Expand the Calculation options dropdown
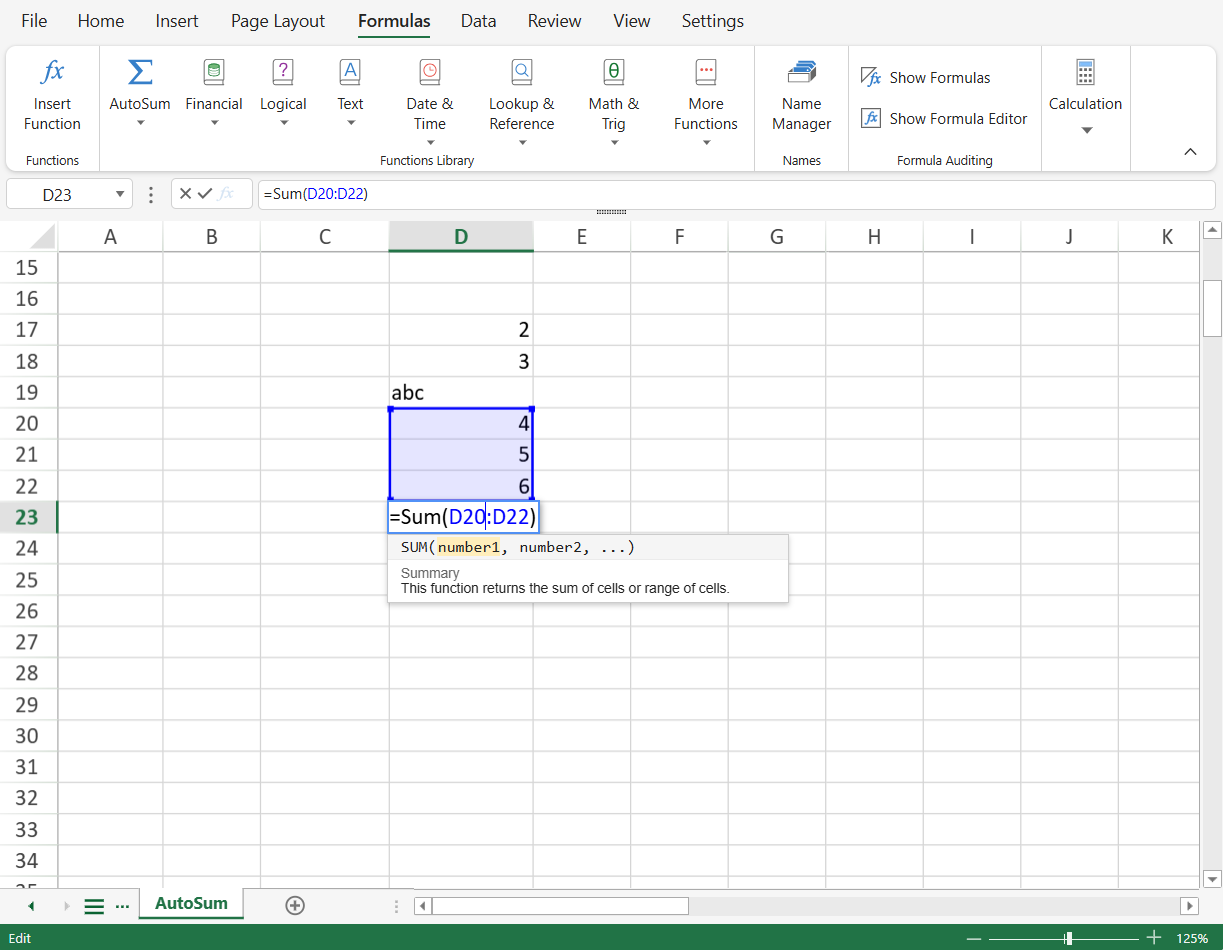 1086,130
